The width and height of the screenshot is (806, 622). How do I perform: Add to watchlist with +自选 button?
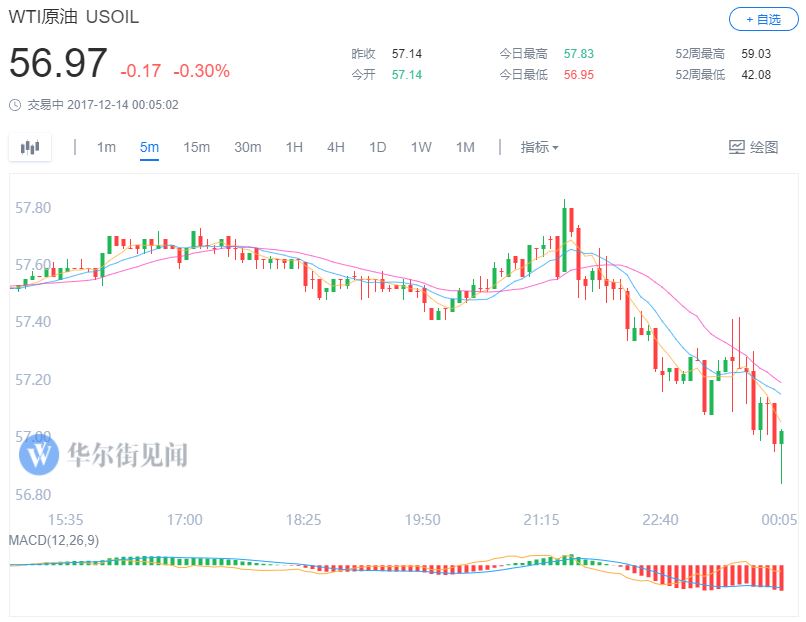[x=764, y=20]
